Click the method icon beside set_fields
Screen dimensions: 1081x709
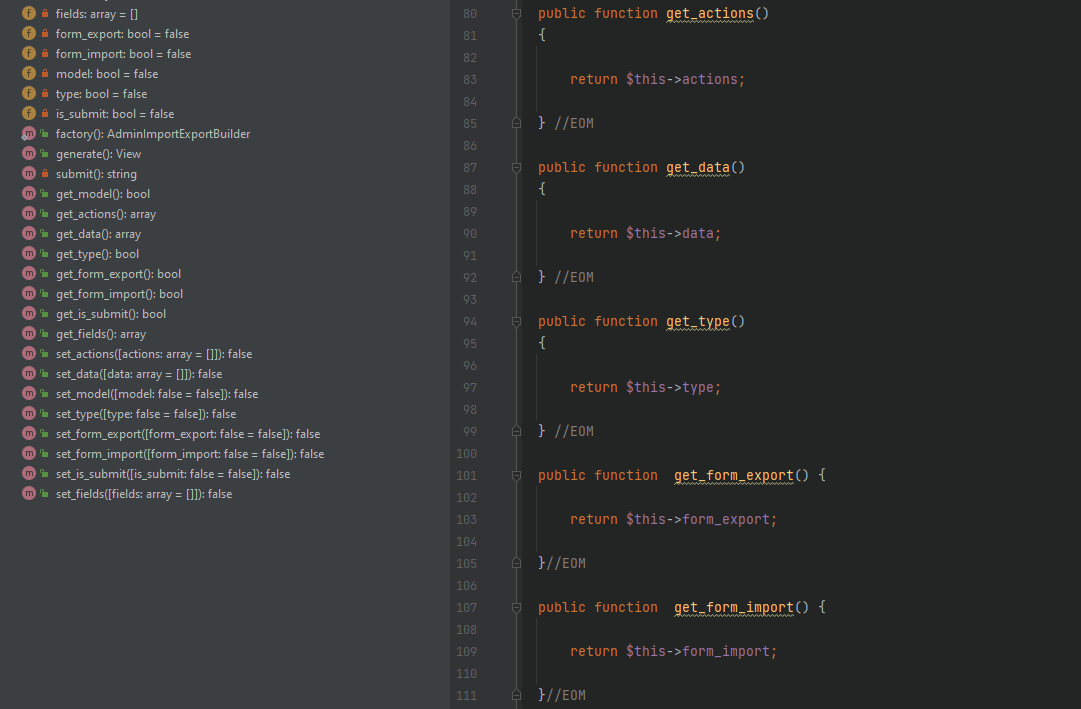(29, 494)
